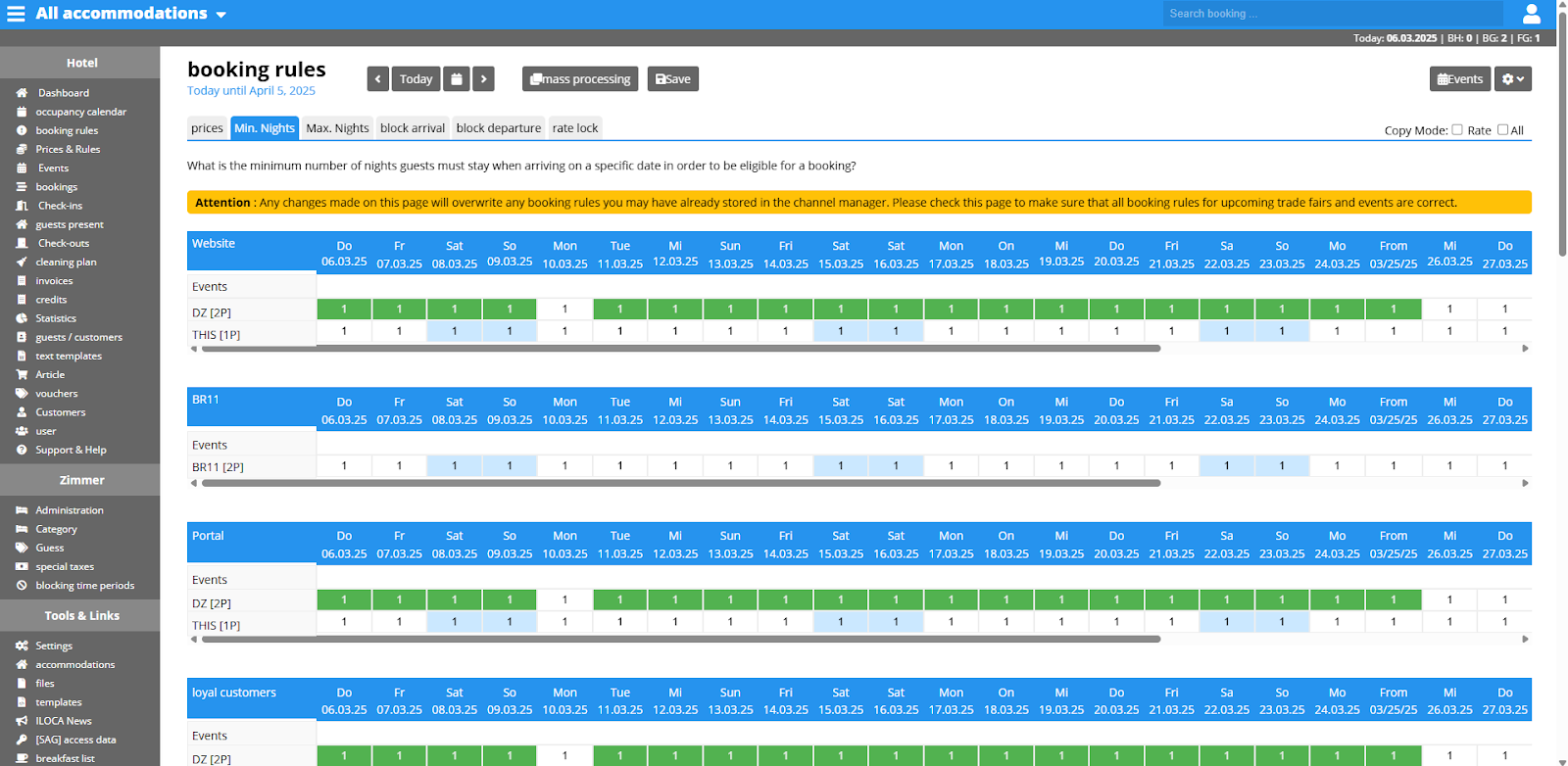
Task: Click the mass processing button
Action: coord(580,79)
